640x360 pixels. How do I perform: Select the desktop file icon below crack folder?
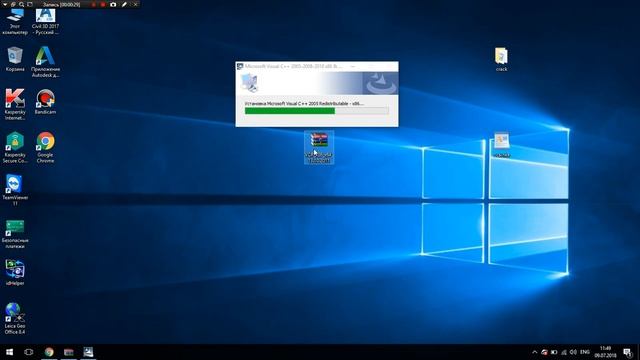click(502, 145)
